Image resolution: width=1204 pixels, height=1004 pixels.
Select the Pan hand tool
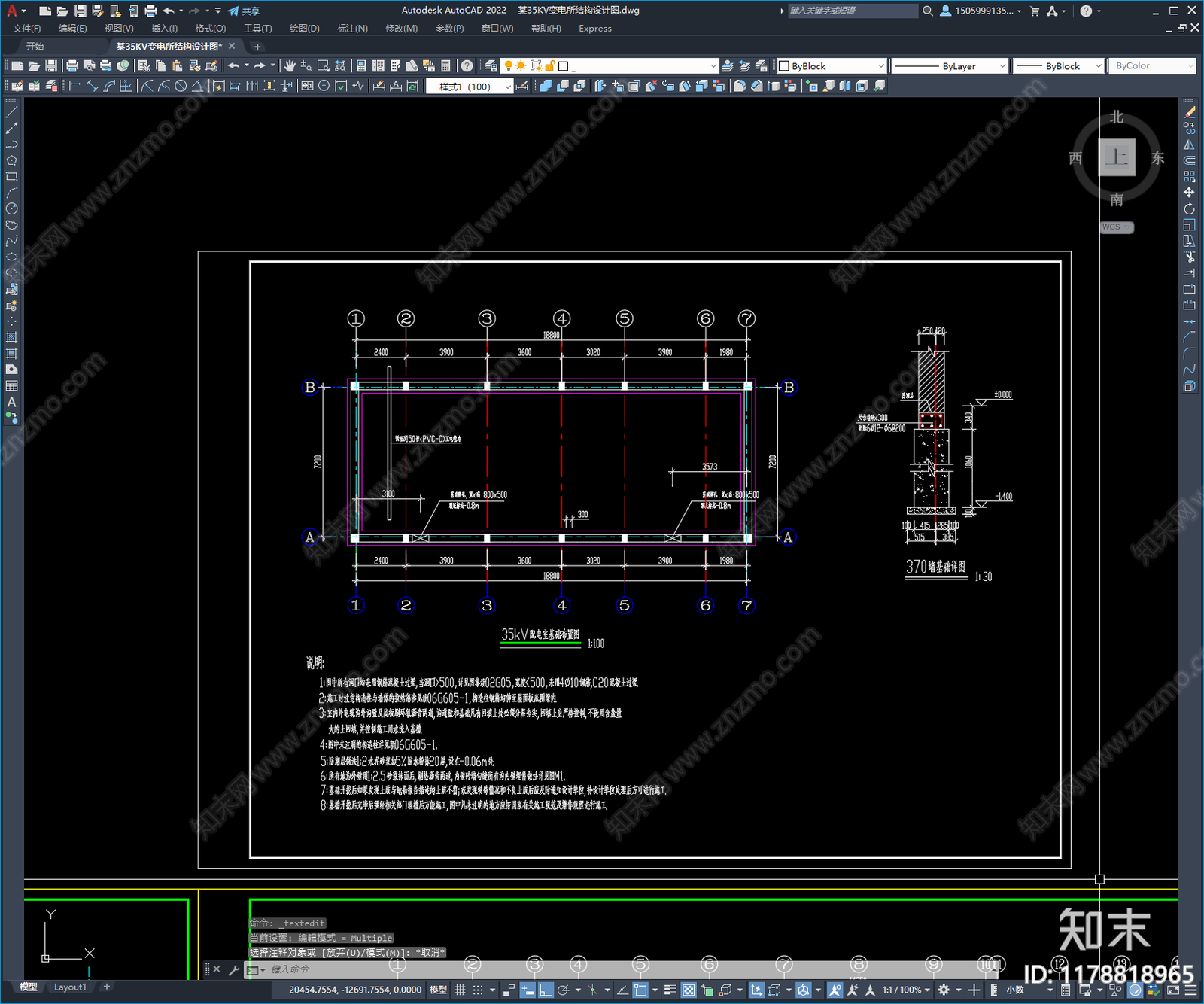pyautogui.click(x=290, y=66)
